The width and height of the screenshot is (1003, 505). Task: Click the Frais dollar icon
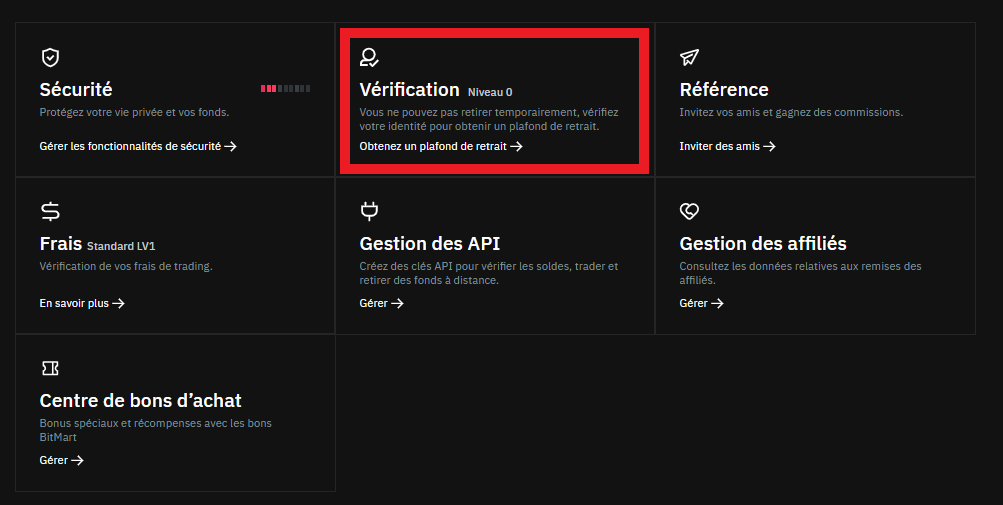[50, 211]
